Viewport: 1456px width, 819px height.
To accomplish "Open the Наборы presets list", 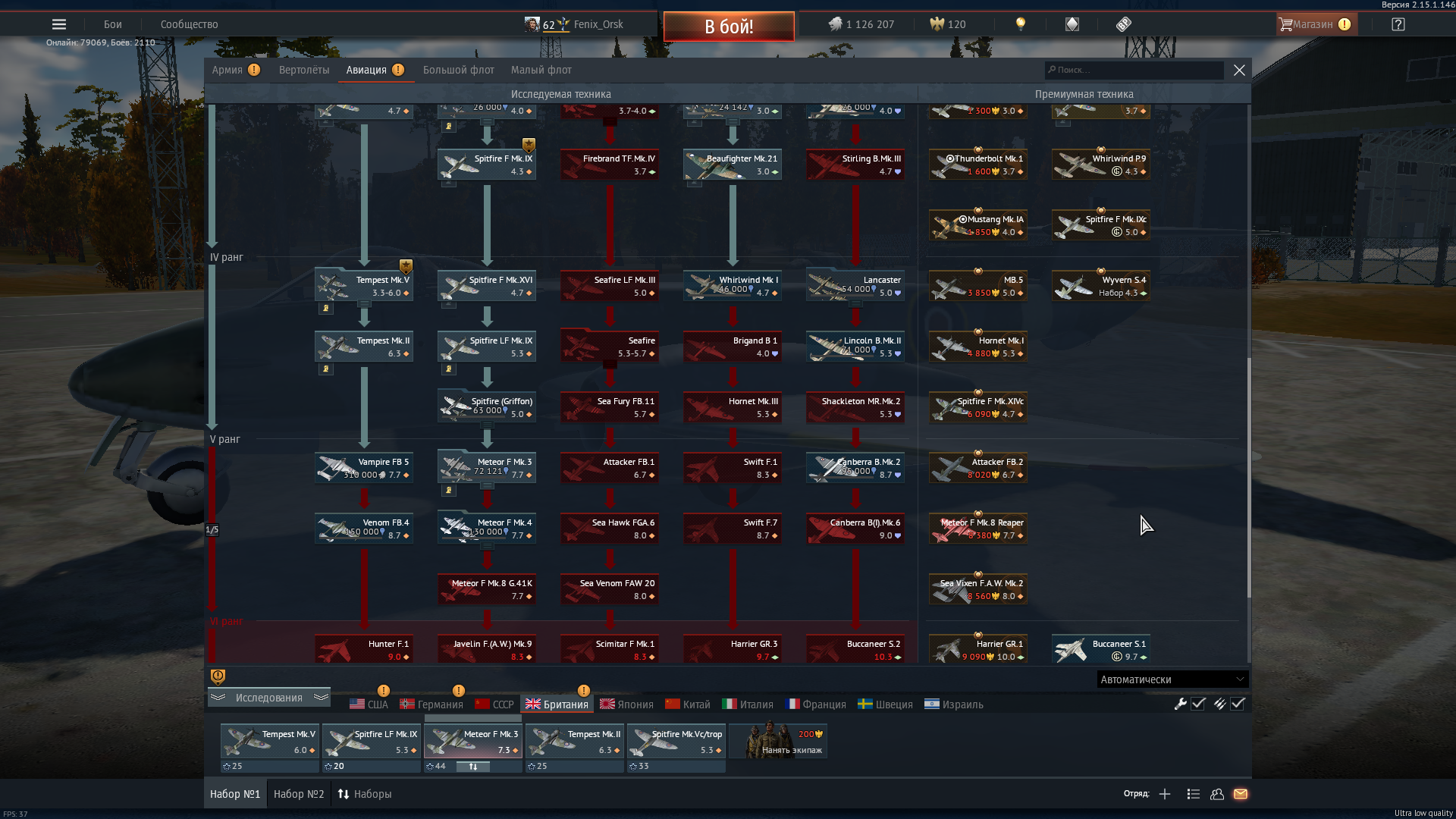I will point(365,794).
